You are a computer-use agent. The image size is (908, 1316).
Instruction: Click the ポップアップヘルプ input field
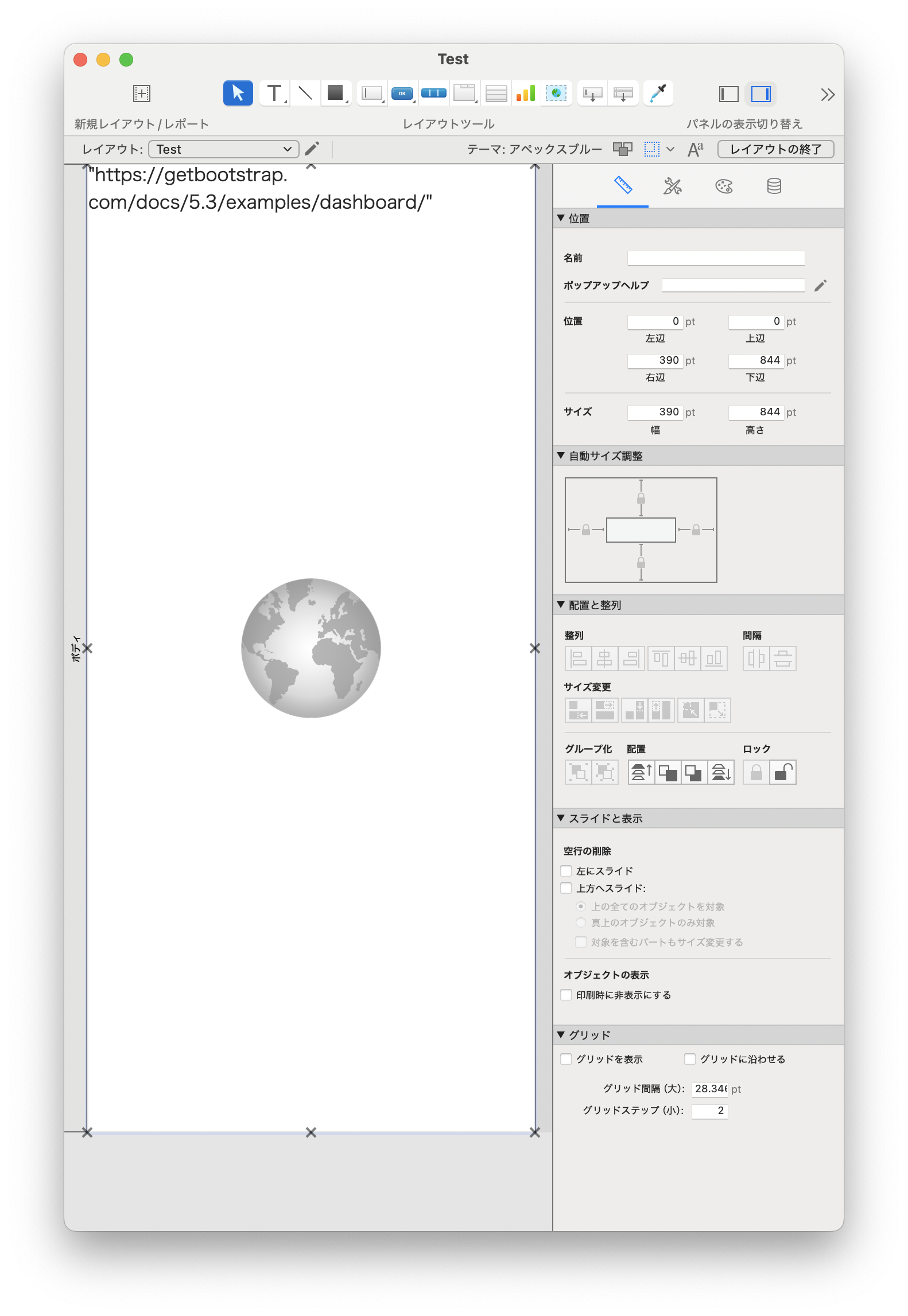click(733, 285)
